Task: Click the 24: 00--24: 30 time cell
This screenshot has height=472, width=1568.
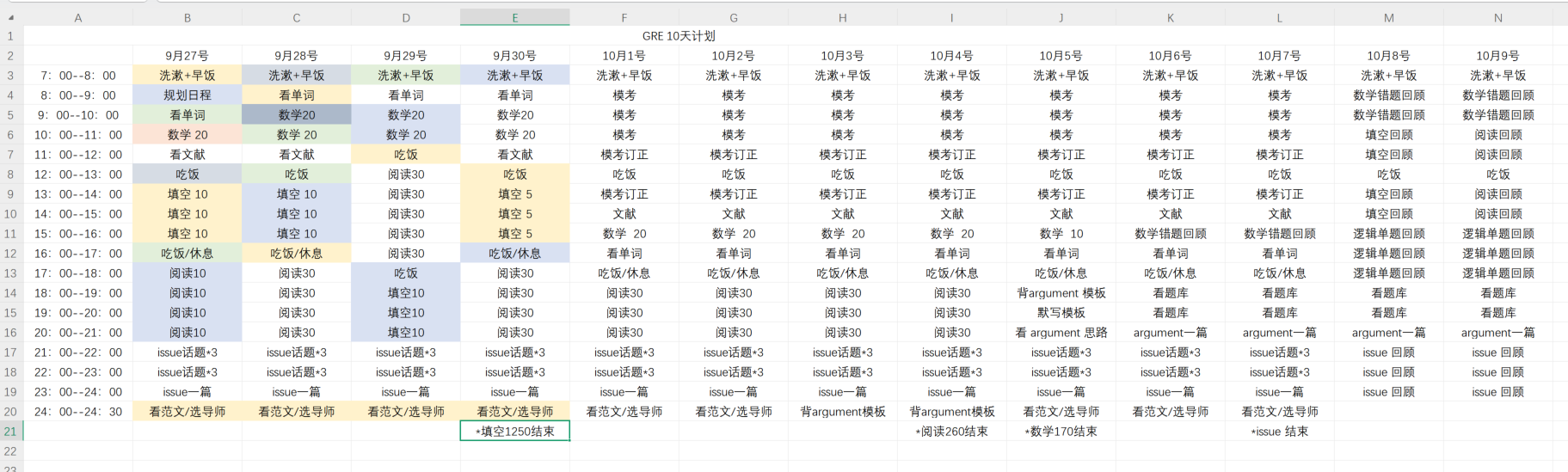Action: tap(78, 412)
